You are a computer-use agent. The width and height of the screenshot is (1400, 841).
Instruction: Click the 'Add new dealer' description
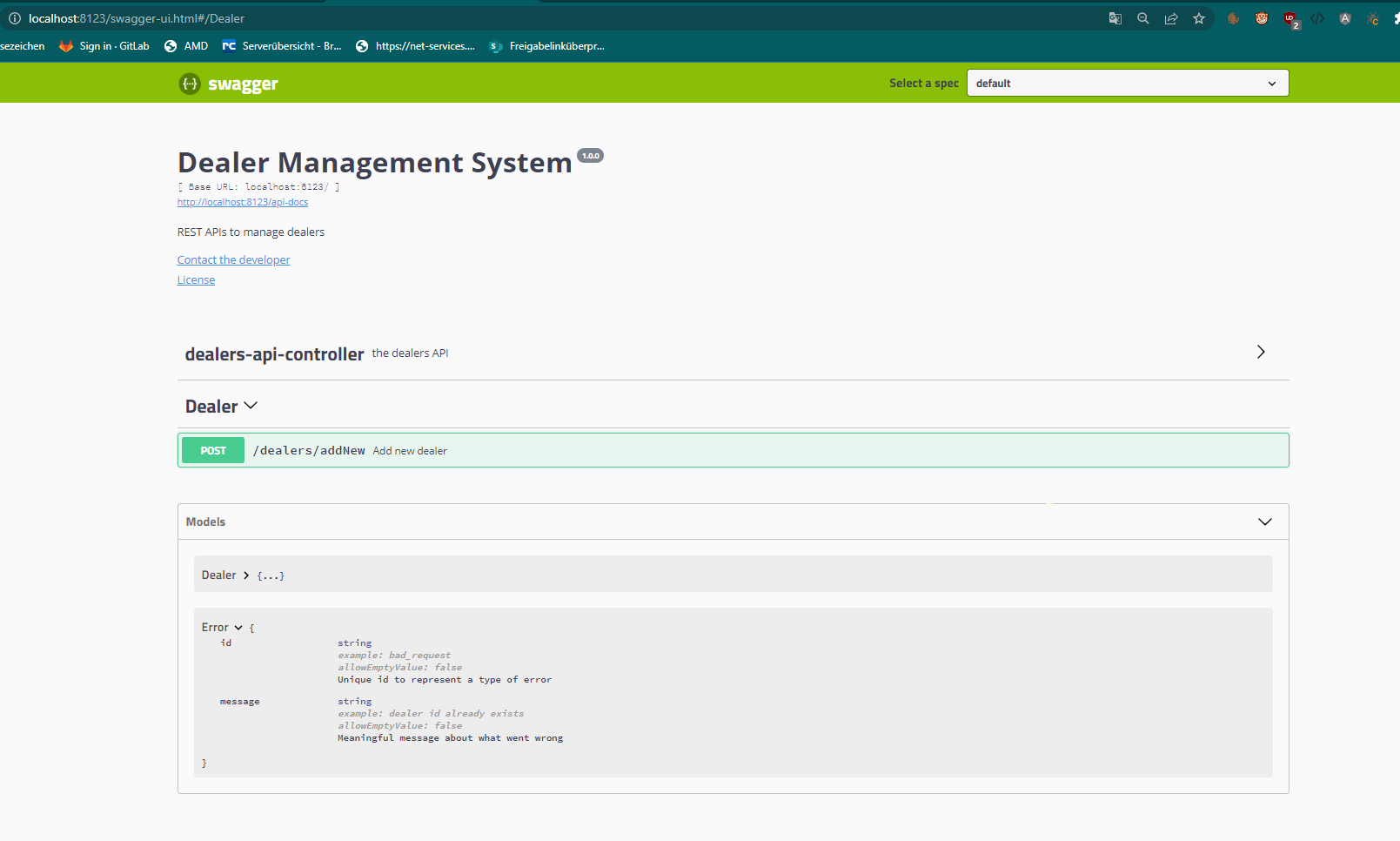click(410, 451)
